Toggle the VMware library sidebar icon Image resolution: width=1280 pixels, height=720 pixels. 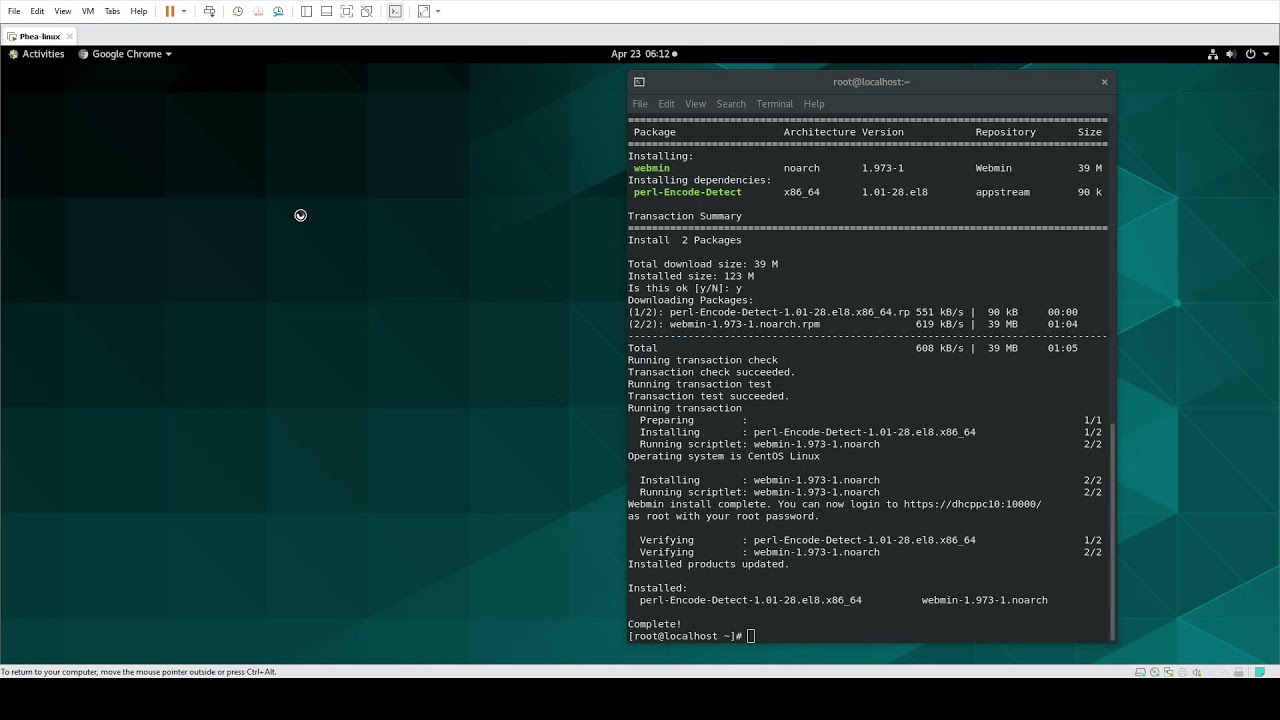click(306, 11)
